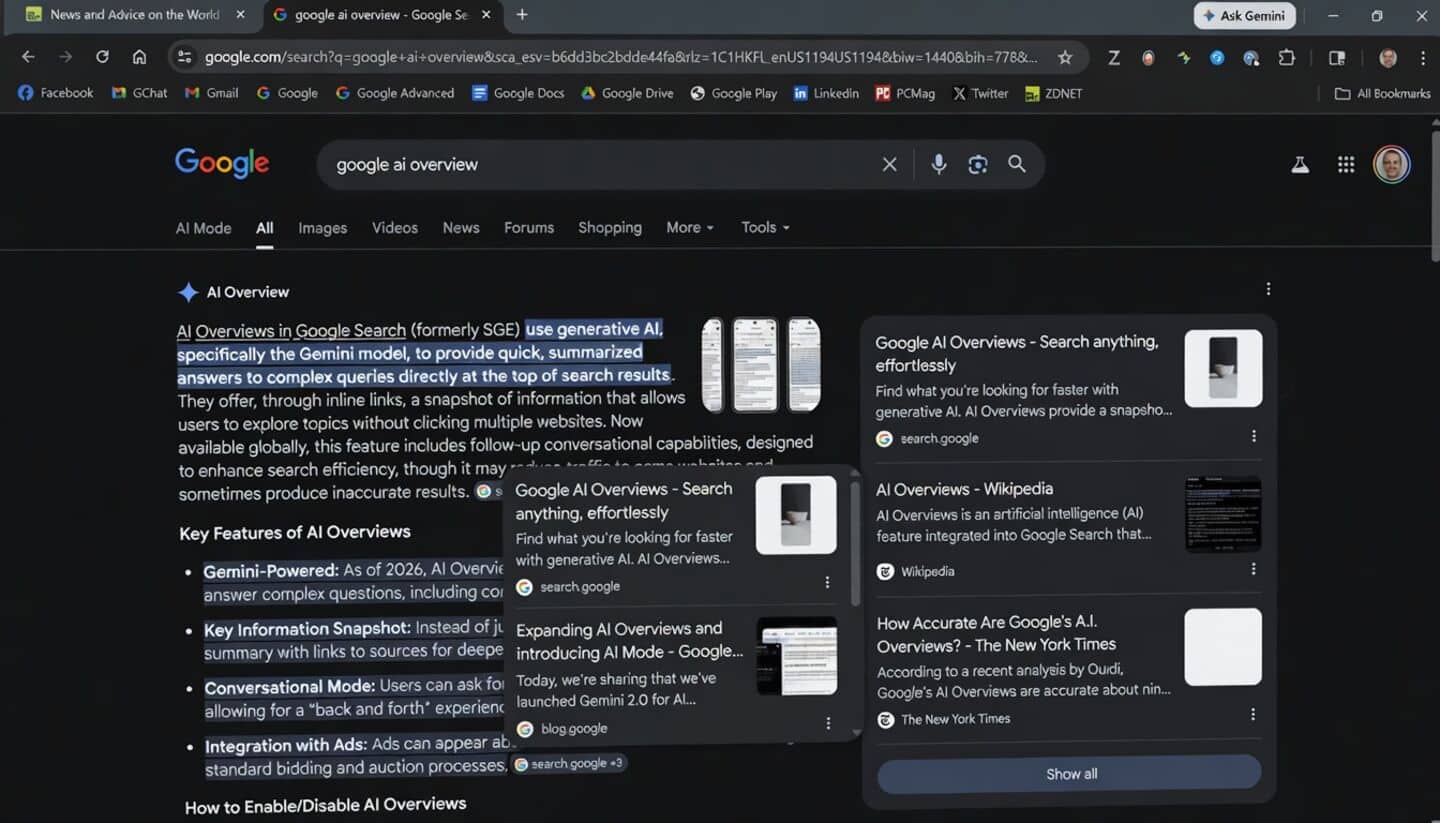Viewport: 1440px width, 823px height.
Task: Reload the current page
Action: click(102, 57)
